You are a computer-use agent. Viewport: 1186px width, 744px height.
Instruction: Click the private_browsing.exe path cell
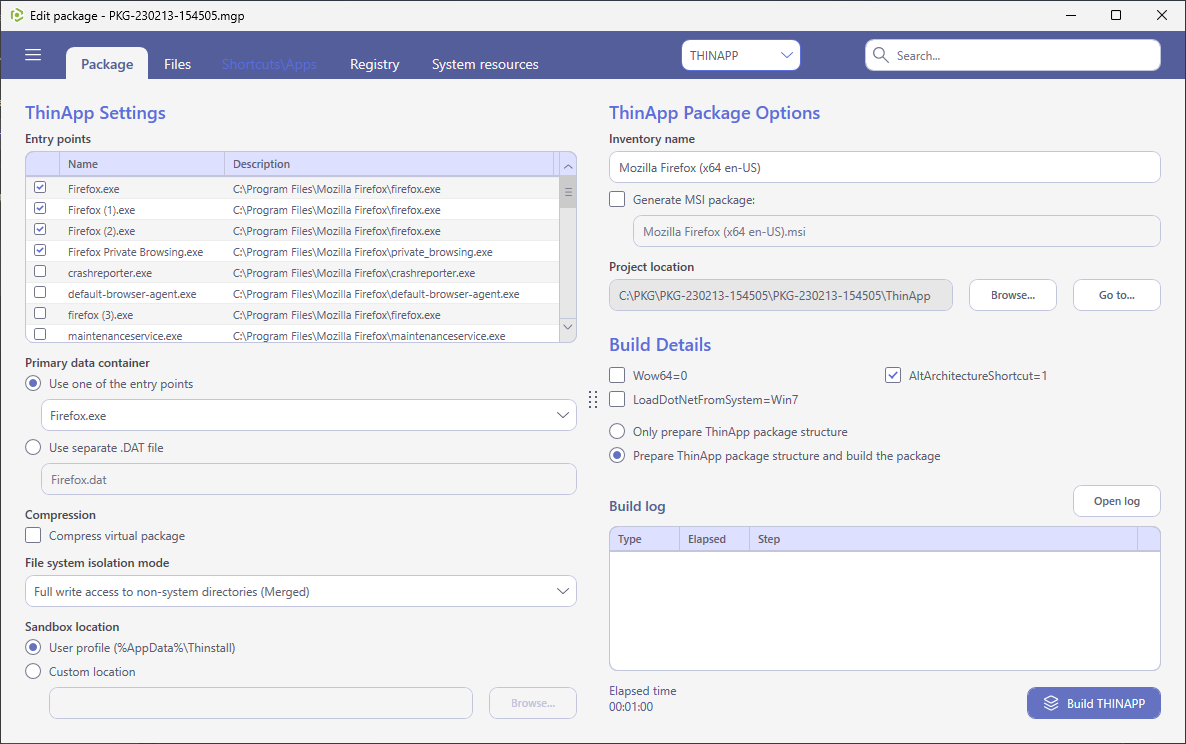pos(362,252)
